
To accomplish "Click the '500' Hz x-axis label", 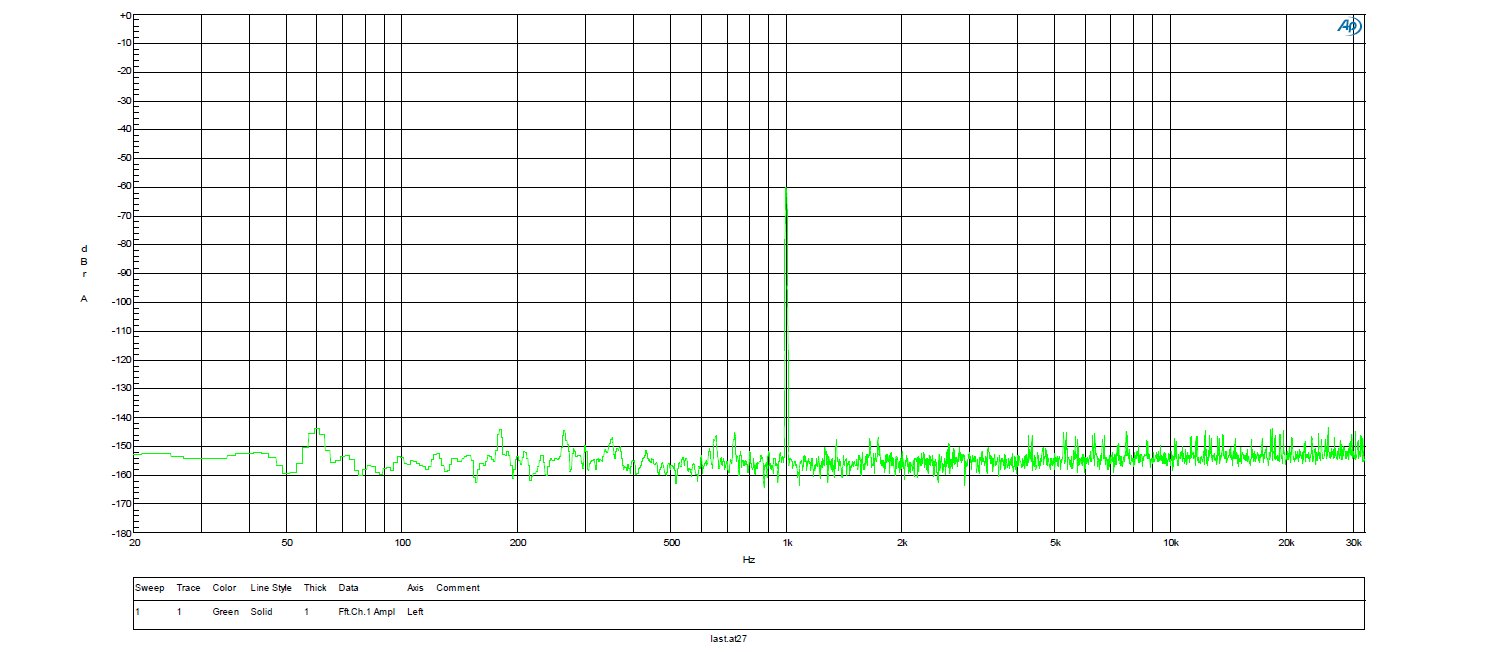I will point(671,543).
